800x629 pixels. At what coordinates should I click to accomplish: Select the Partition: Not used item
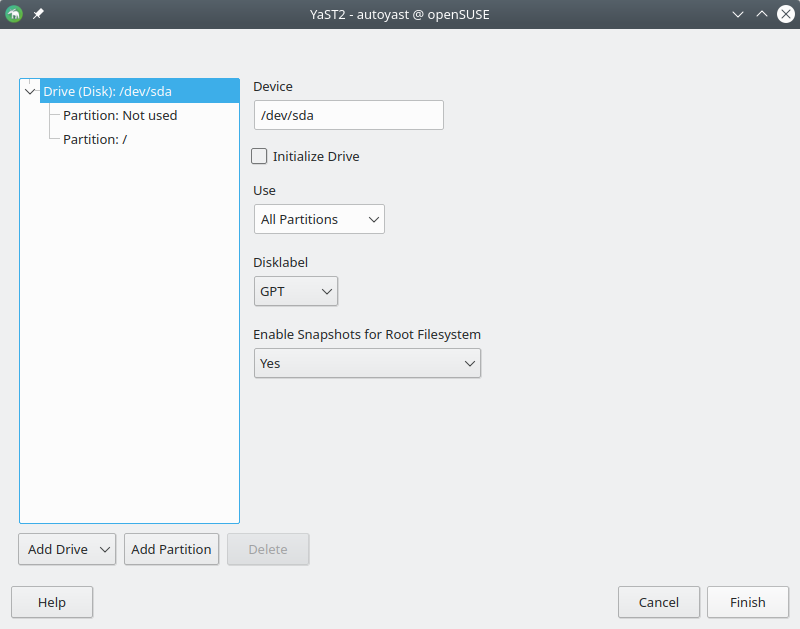[120, 115]
